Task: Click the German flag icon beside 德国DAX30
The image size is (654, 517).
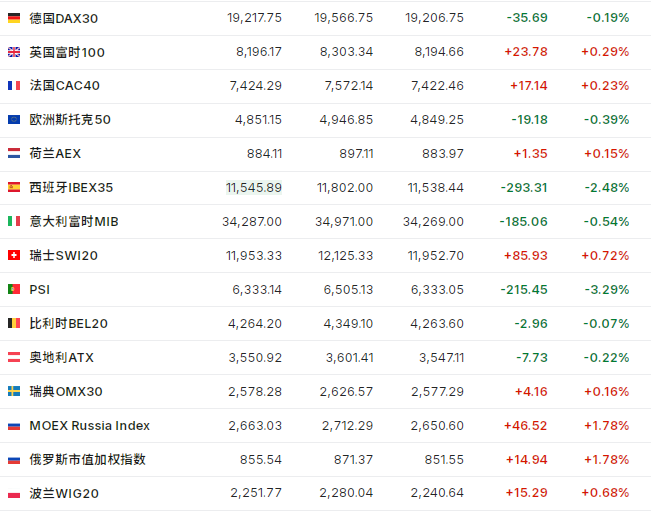Action: tap(14, 18)
